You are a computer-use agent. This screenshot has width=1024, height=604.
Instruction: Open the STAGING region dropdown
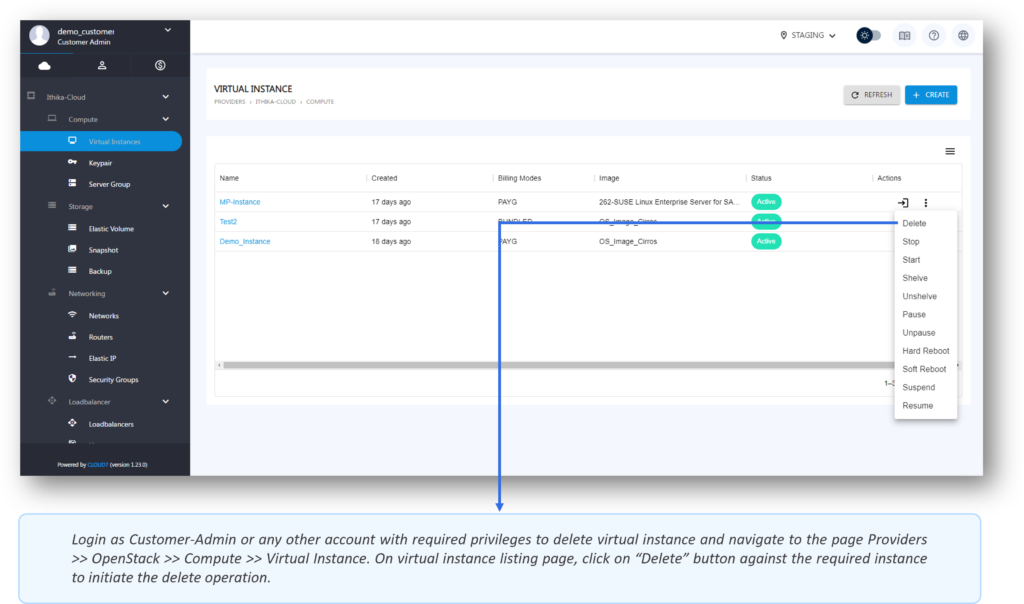point(808,35)
